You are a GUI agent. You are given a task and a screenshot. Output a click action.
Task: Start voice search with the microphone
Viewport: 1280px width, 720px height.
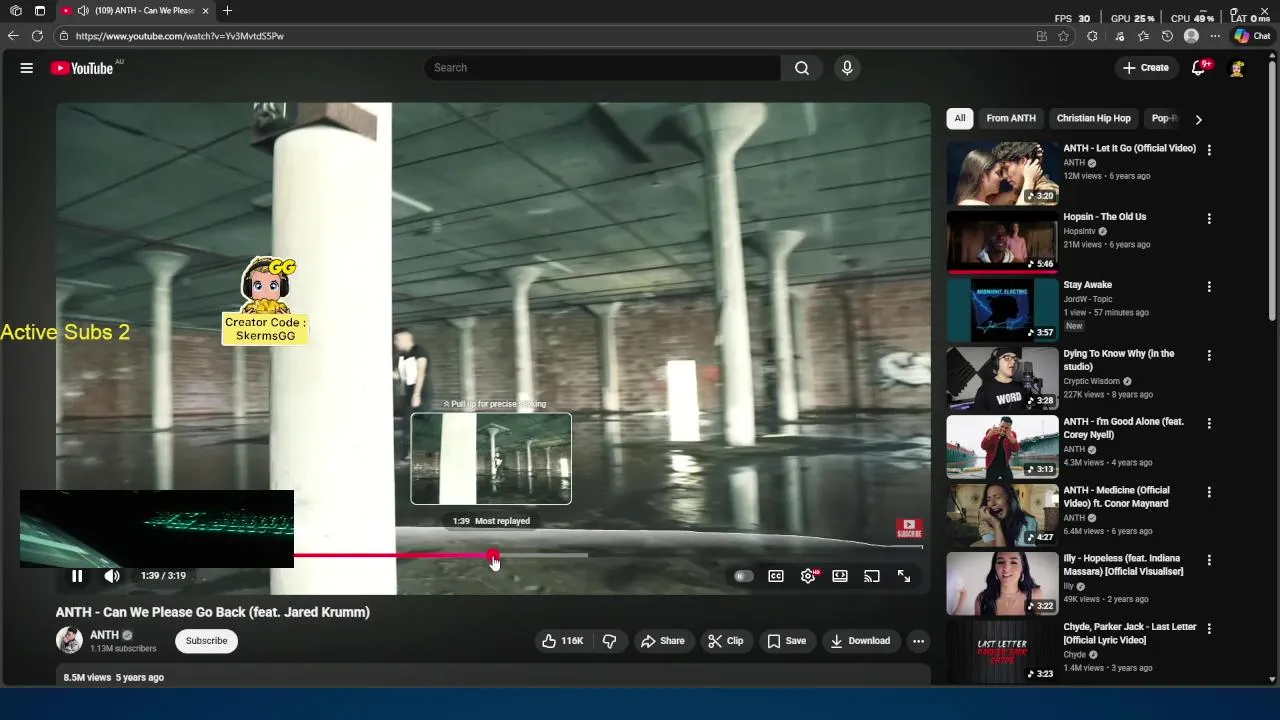click(x=847, y=68)
